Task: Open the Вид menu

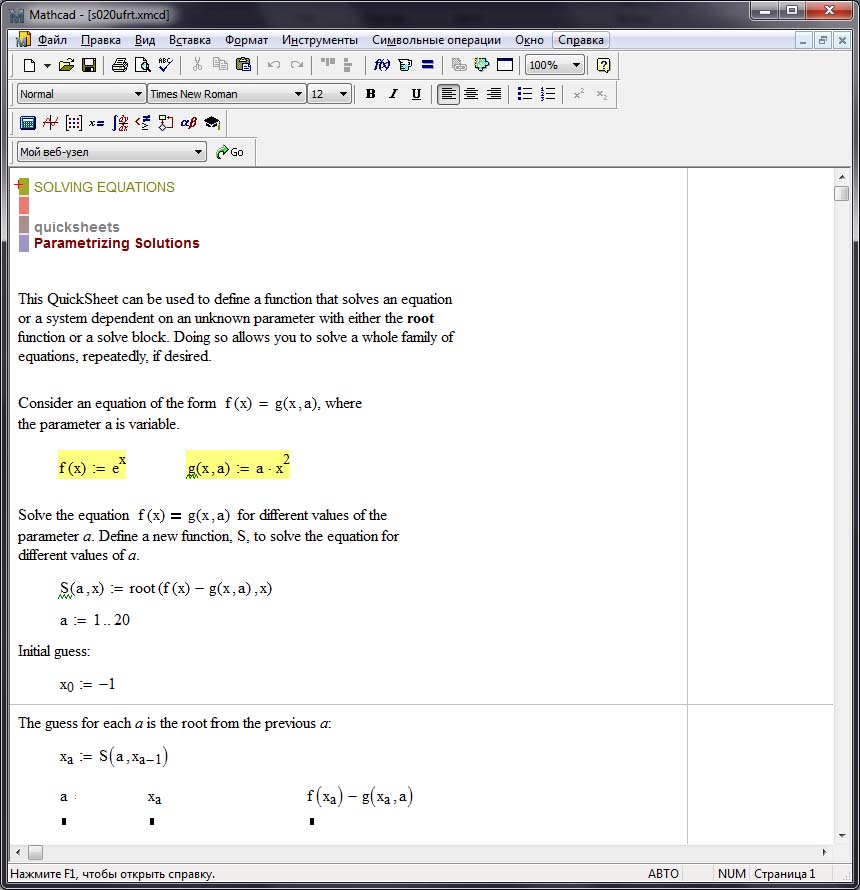Action: pos(145,40)
